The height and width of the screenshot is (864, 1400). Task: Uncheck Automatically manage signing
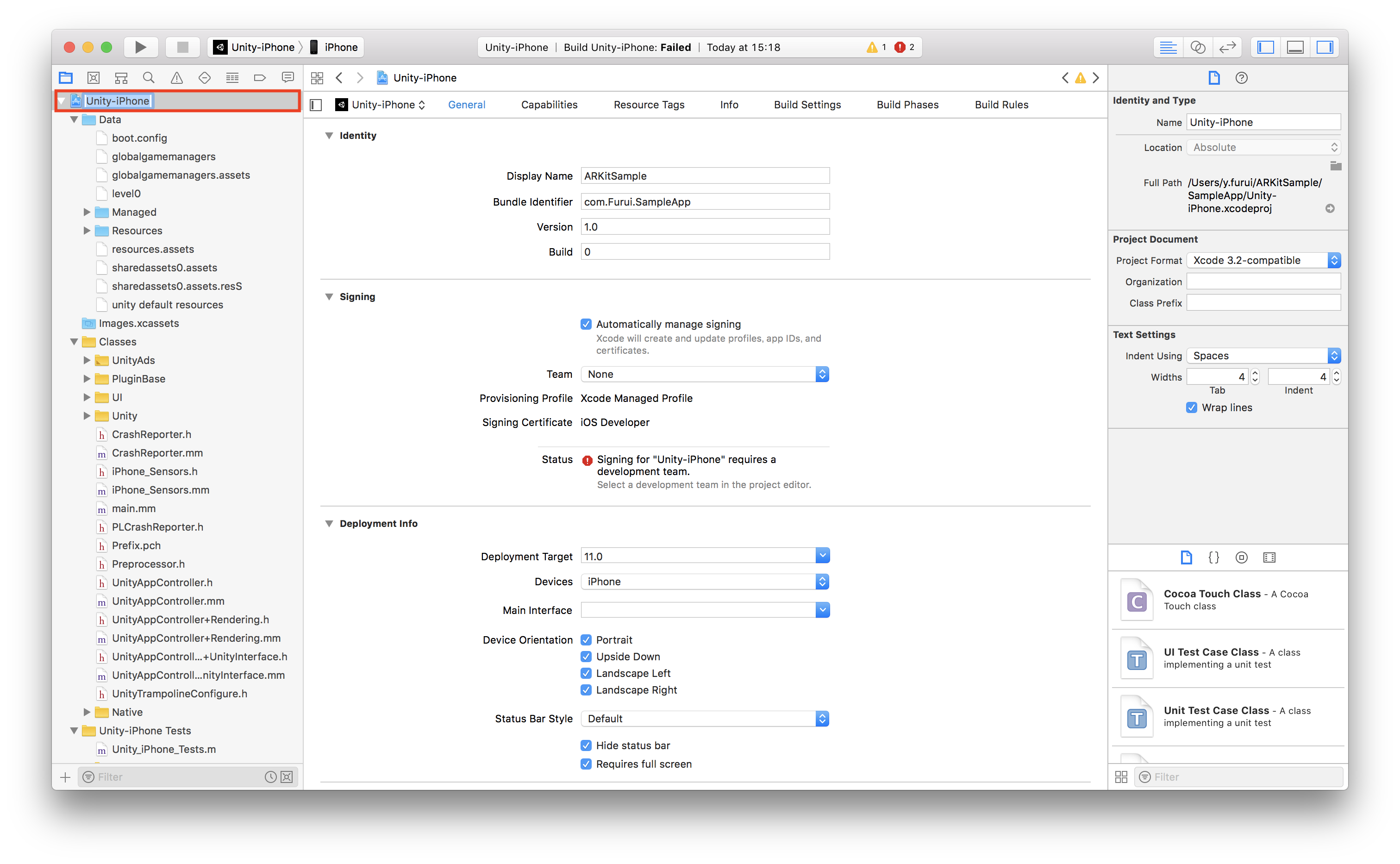(x=586, y=324)
